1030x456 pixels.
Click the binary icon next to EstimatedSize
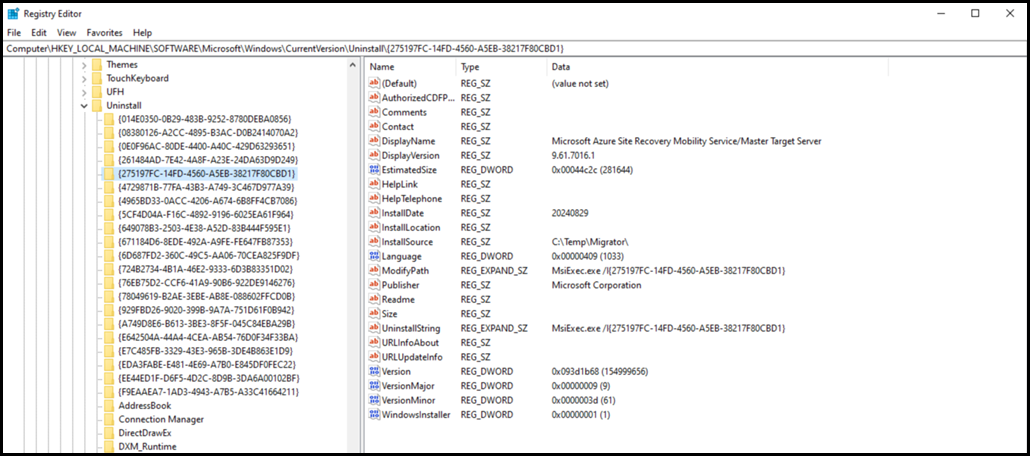click(374, 170)
